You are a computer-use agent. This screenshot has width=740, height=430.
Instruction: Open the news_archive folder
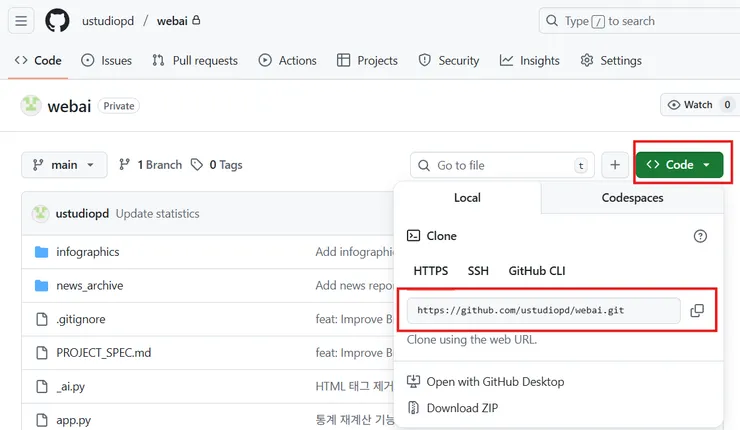[x=90, y=286]
